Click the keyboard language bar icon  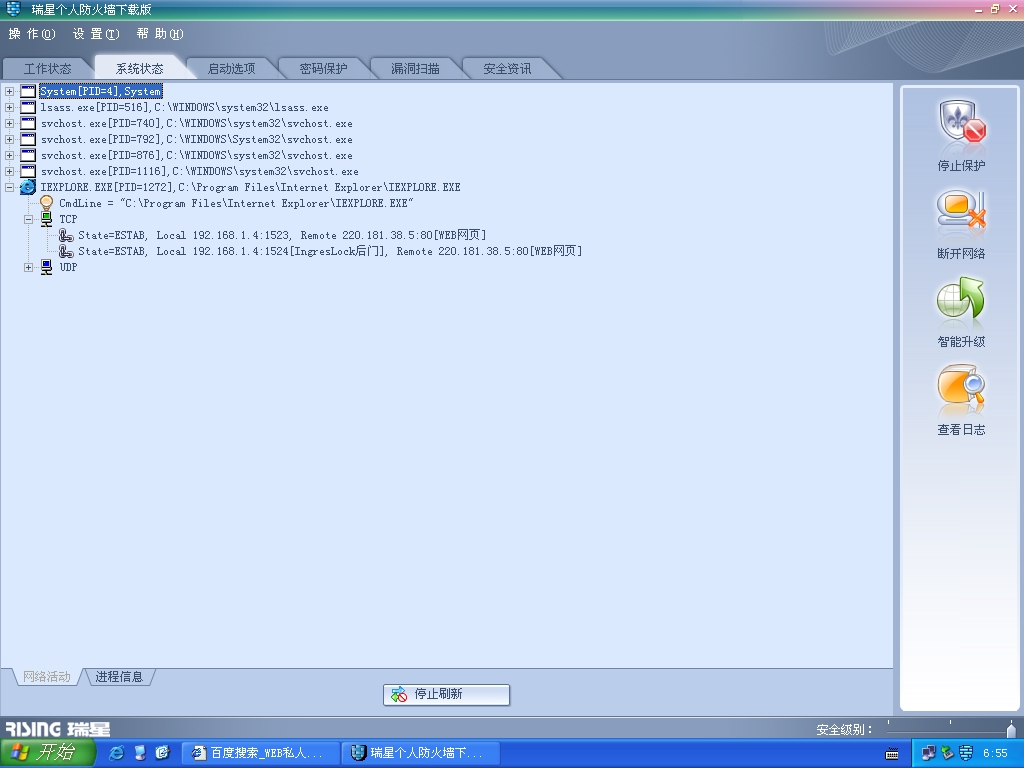[891, 754]
